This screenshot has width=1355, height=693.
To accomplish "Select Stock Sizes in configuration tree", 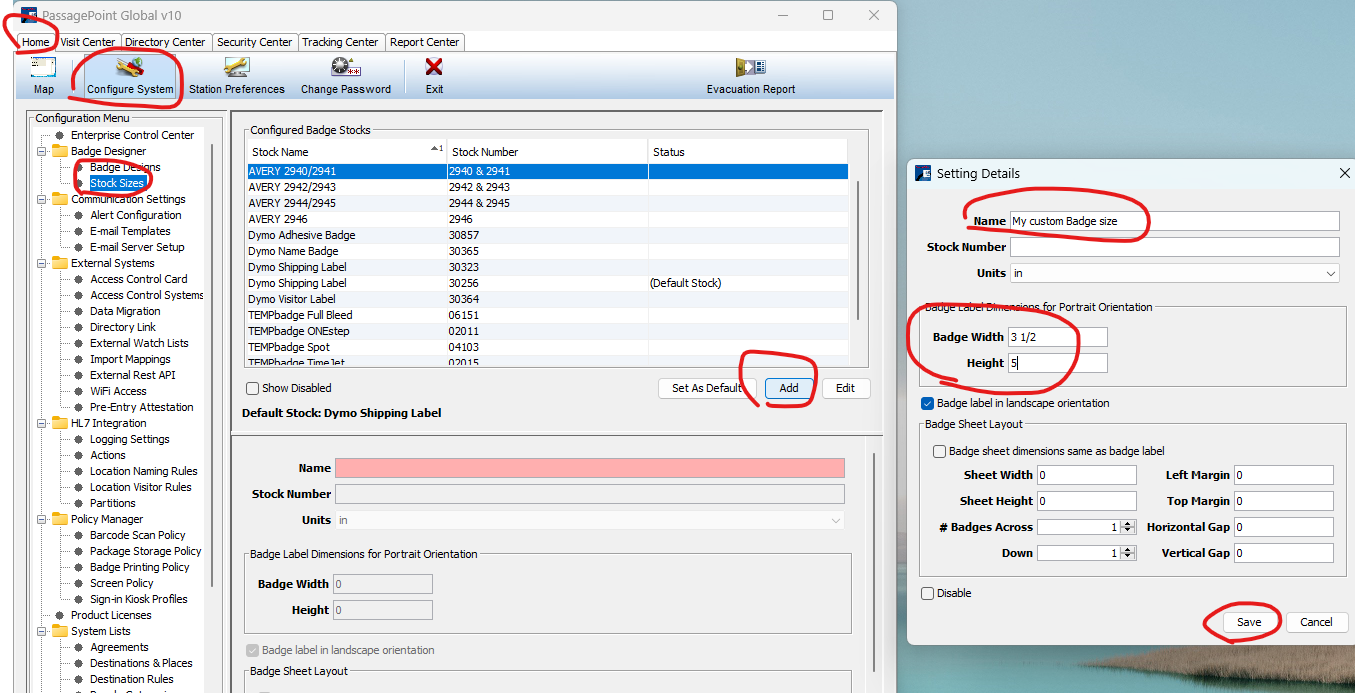I will coord(117,183).
